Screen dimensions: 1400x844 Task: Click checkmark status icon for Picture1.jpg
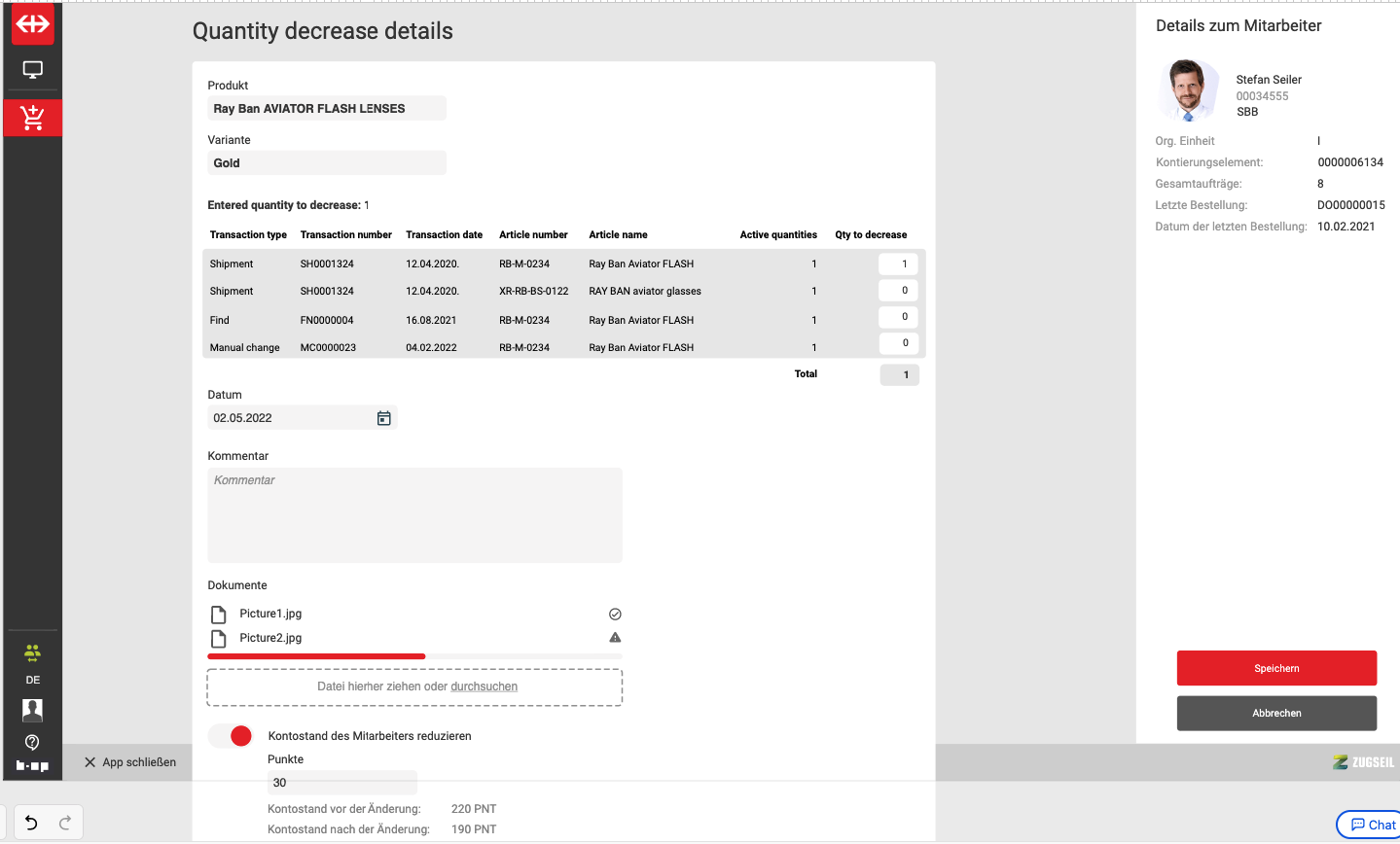615,615
